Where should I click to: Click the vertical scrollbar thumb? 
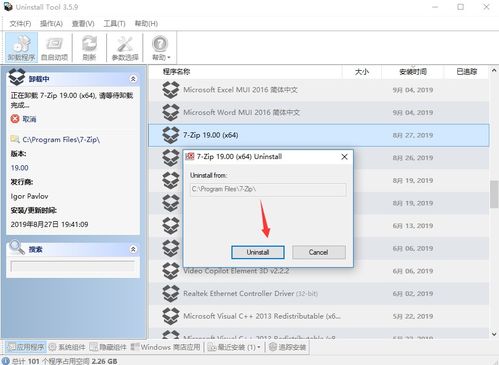494,194
